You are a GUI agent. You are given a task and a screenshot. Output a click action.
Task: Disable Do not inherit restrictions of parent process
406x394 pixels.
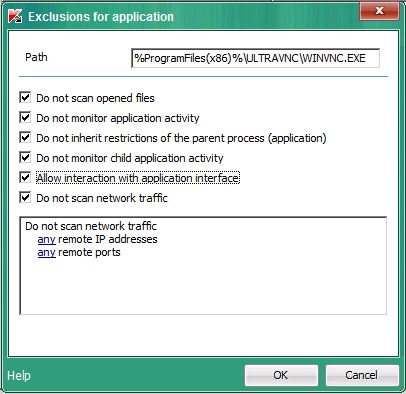(25, 138)
